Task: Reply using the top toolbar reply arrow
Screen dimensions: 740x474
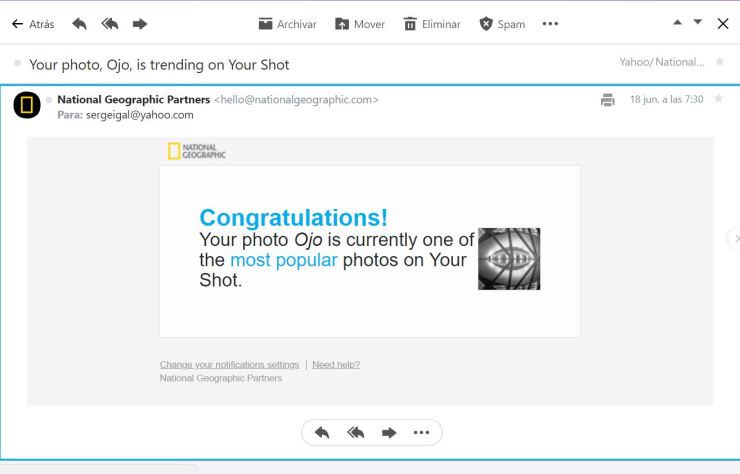Action: [x=79, y=24]
